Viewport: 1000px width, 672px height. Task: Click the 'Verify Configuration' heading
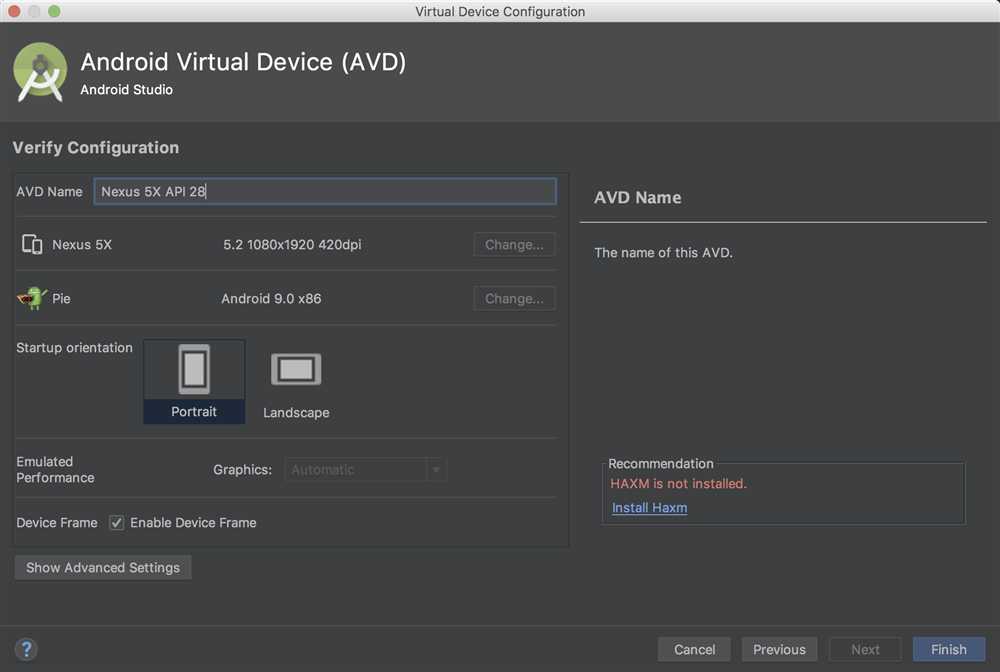coord(96,147)
